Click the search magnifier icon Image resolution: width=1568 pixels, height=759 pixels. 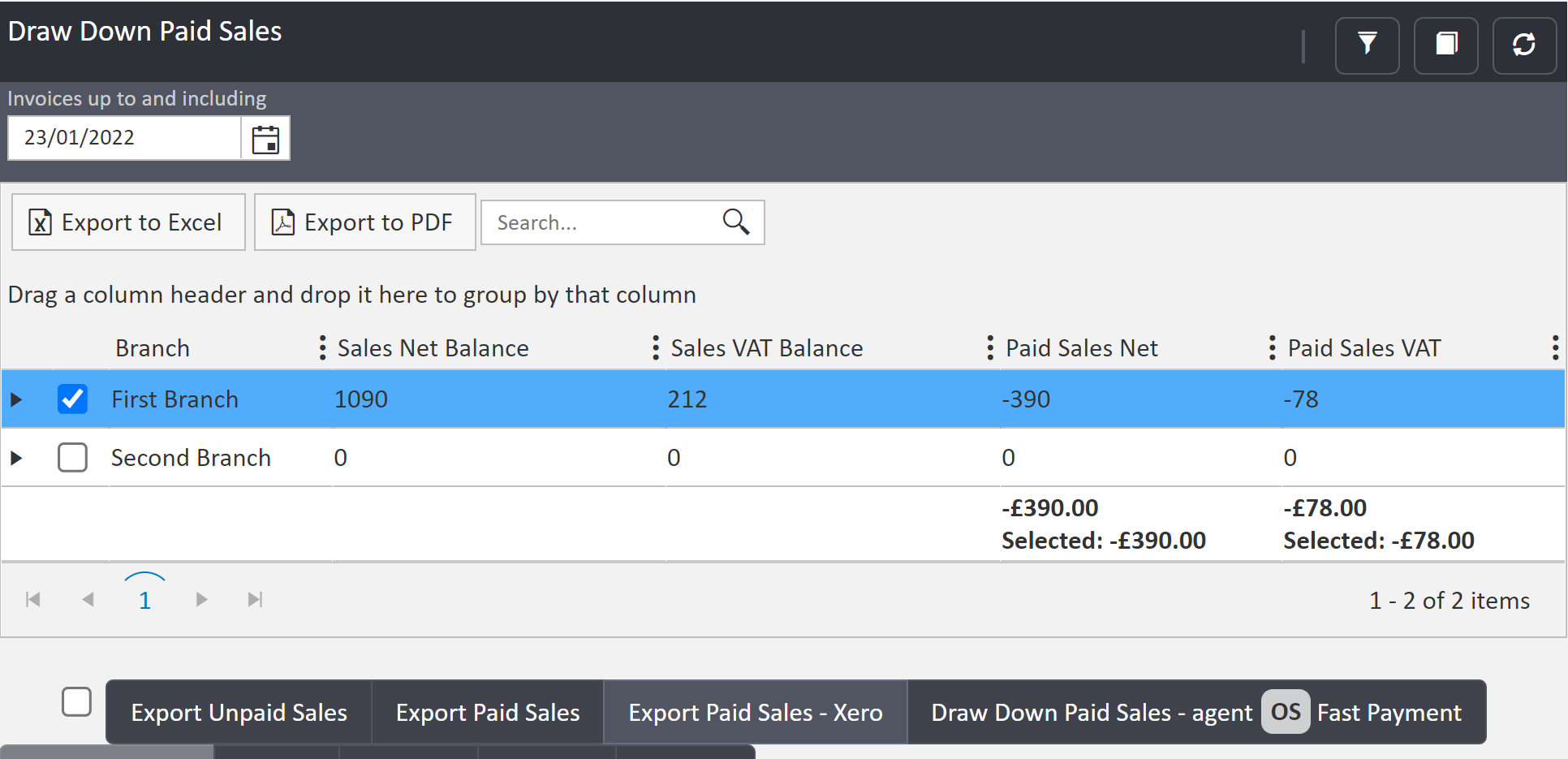735,222
